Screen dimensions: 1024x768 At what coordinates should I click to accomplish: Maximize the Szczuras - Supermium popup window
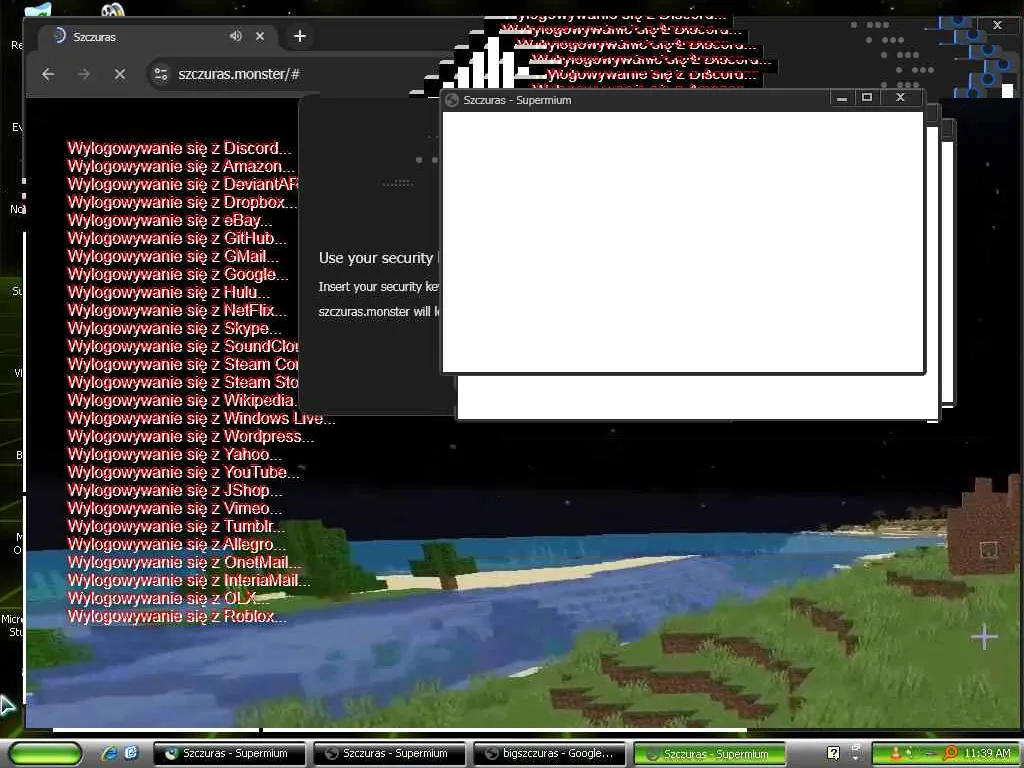(867, 98)
